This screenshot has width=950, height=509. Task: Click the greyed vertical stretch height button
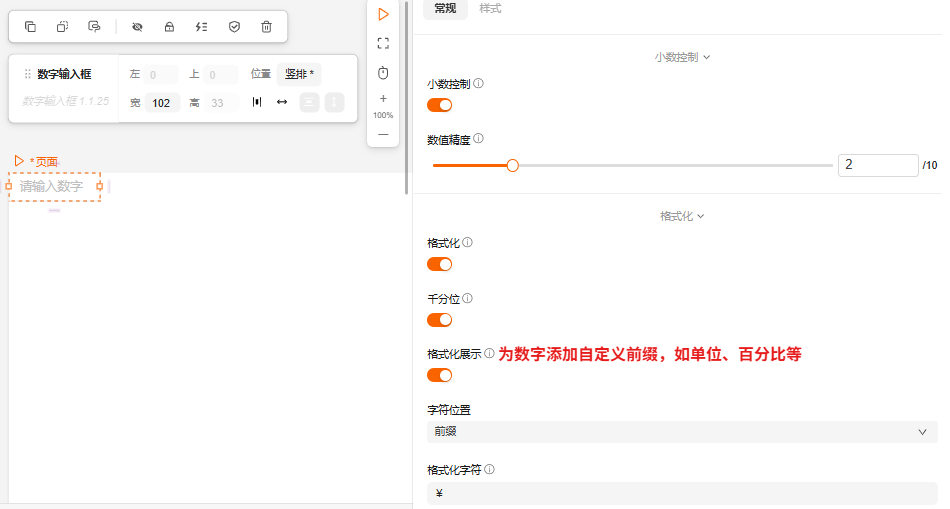[334, 102]
